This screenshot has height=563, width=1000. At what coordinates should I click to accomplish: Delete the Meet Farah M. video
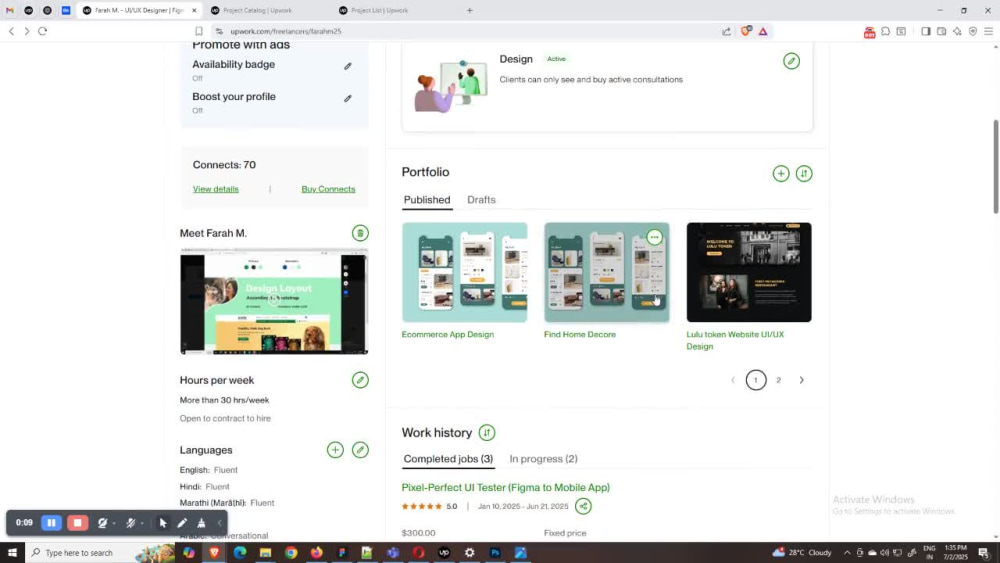coord(360,233)
